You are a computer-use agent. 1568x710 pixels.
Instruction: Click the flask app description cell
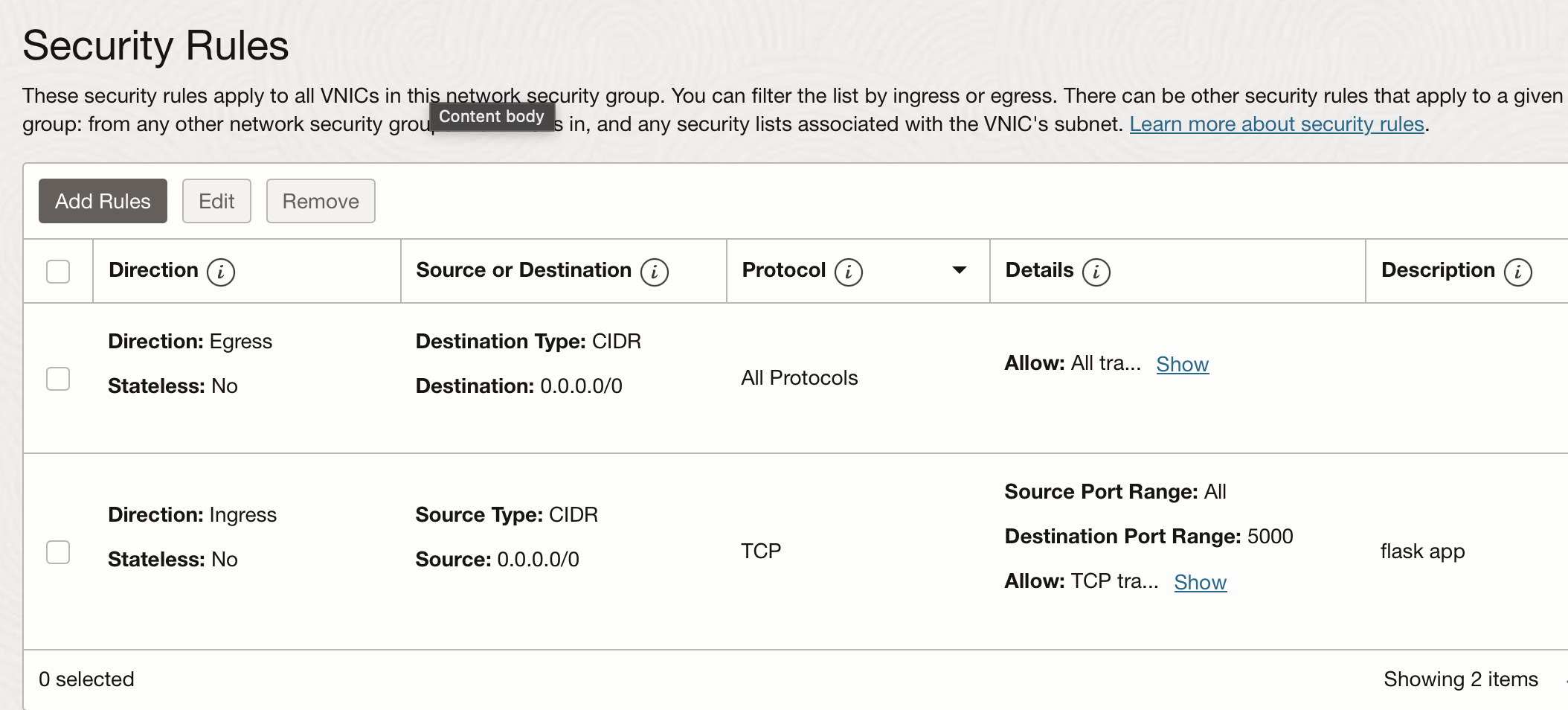coord(1422,551)
